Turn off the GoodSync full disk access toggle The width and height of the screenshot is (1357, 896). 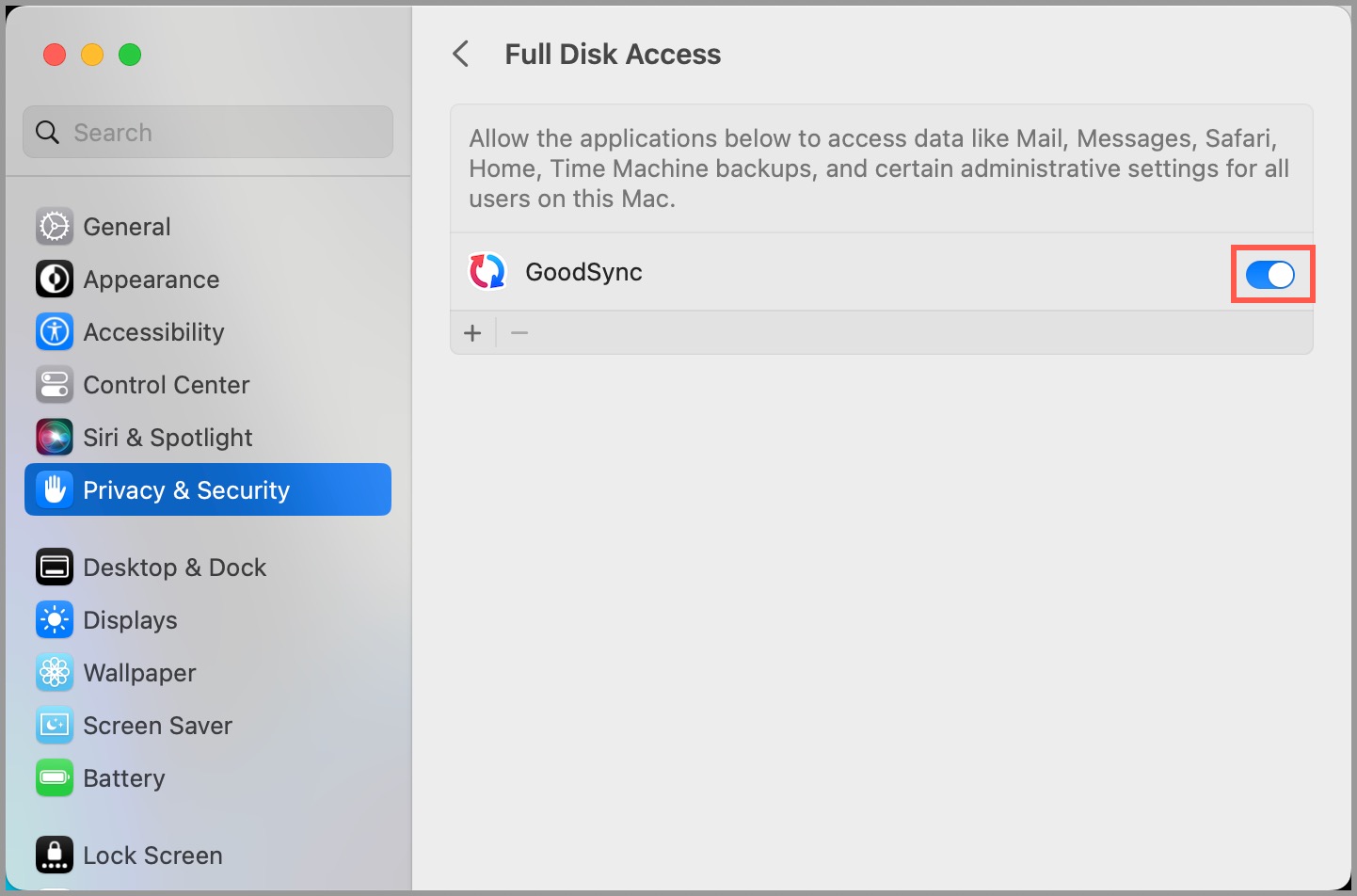[x=1270, y=275]
